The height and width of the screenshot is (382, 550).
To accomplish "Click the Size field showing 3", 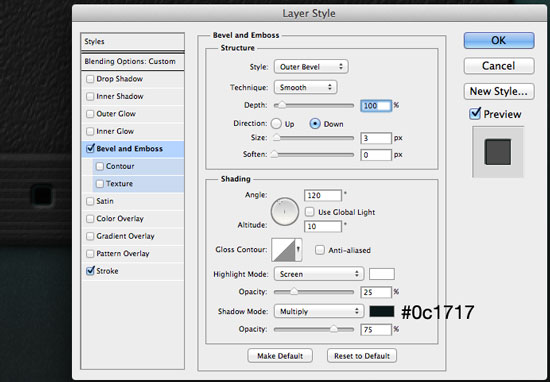I will point(376,138).
